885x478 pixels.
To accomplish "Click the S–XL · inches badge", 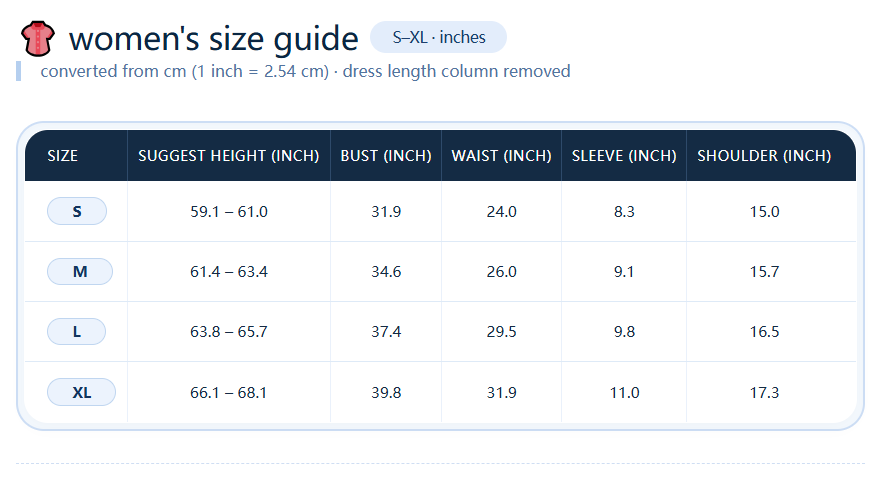I will pyautogui.click(x=438, y=37).
